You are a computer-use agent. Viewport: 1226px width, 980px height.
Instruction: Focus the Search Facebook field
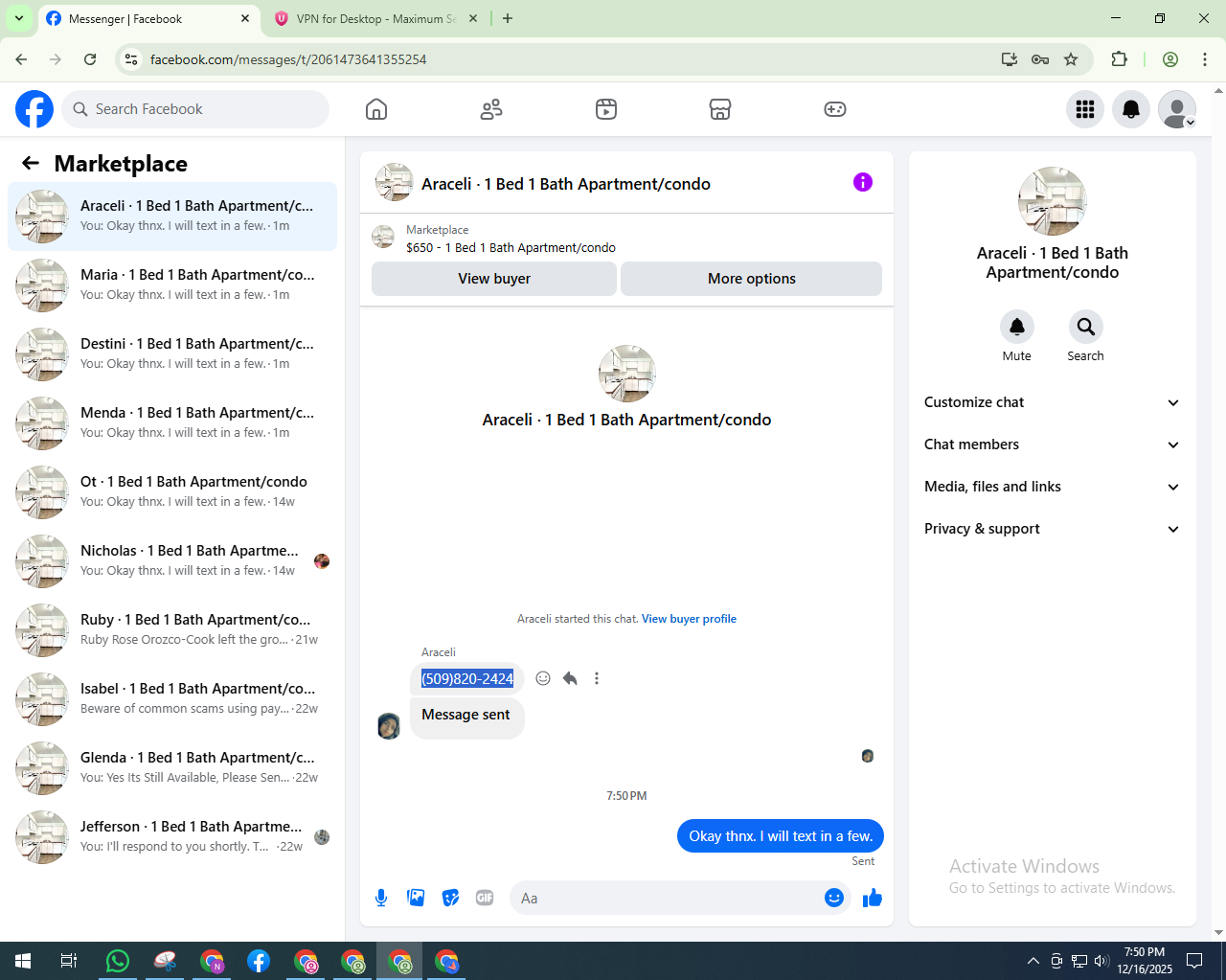click(195, 109)
